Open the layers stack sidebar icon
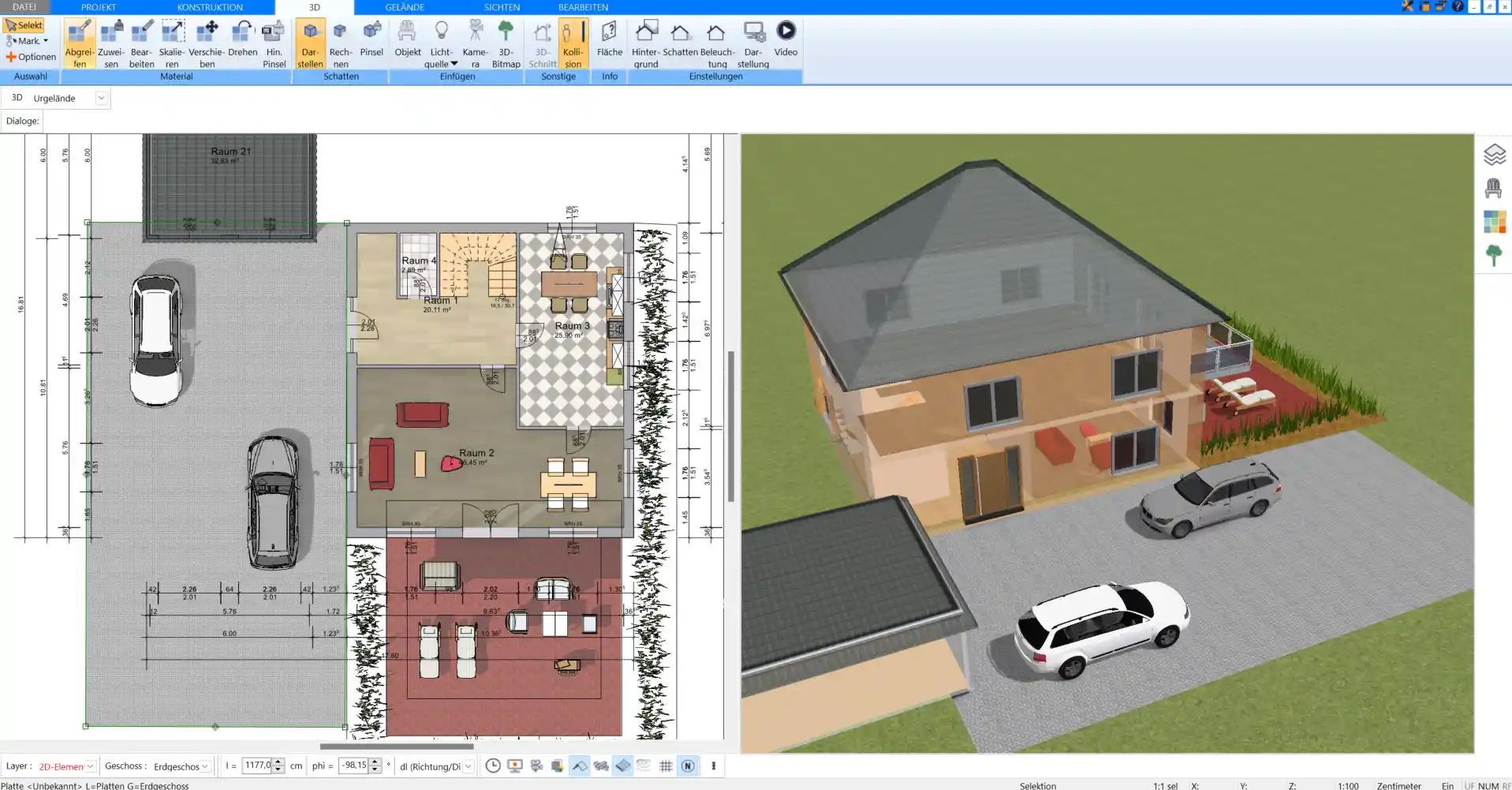The image size is (1512, 790). pos(1494,155)
